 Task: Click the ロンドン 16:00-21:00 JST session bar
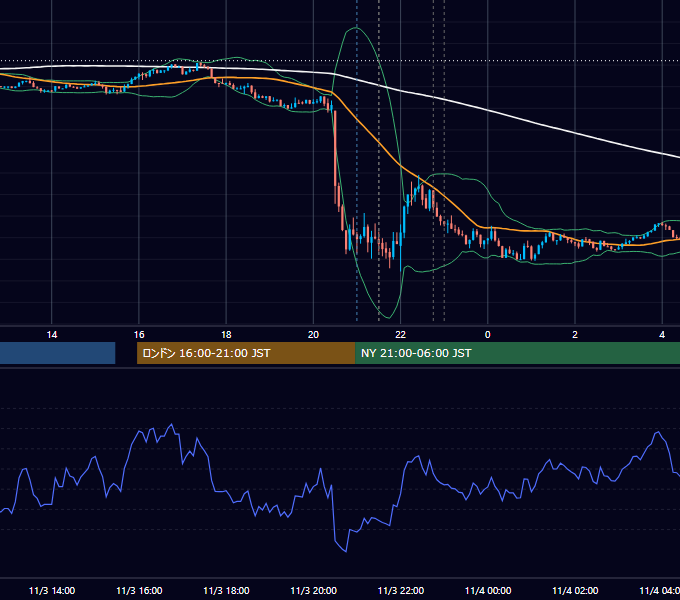(x=246, y=353)
